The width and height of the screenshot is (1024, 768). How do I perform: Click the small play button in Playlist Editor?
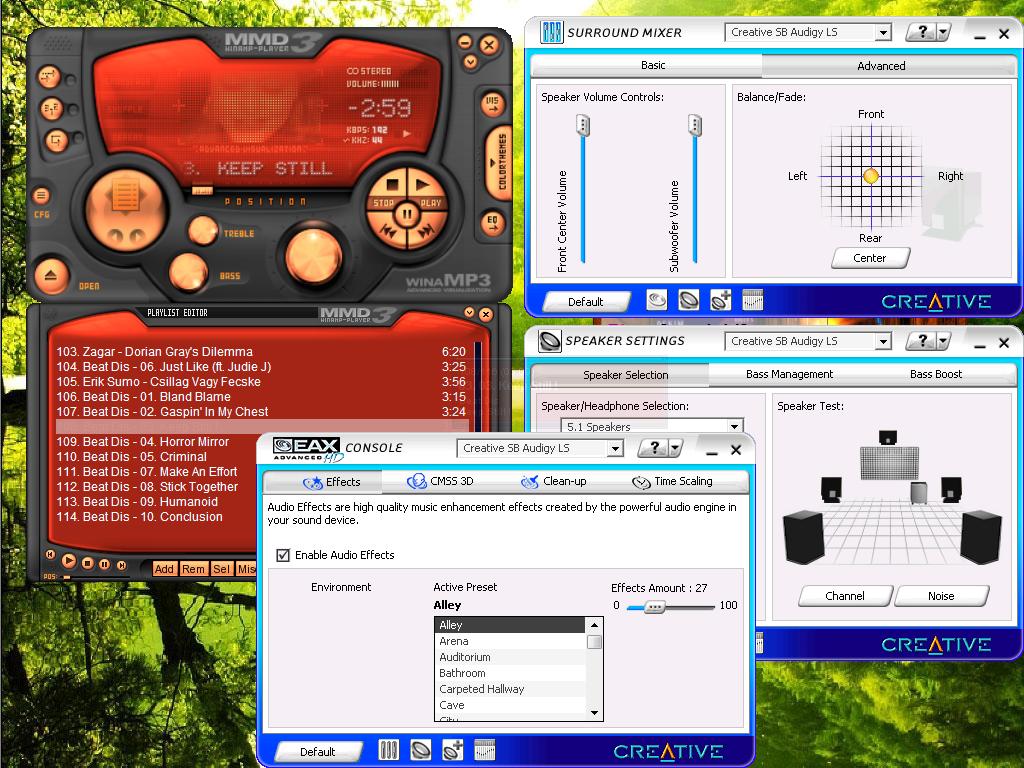[x=69, y=561]
